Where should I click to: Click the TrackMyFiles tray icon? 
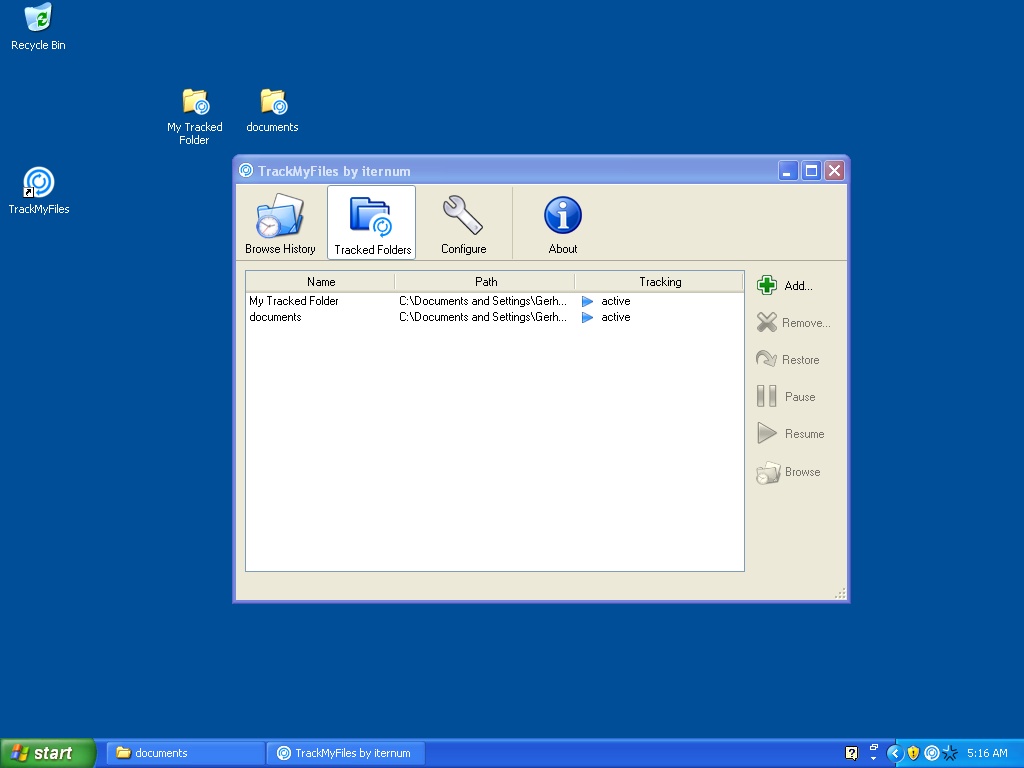tap(932, 753)
